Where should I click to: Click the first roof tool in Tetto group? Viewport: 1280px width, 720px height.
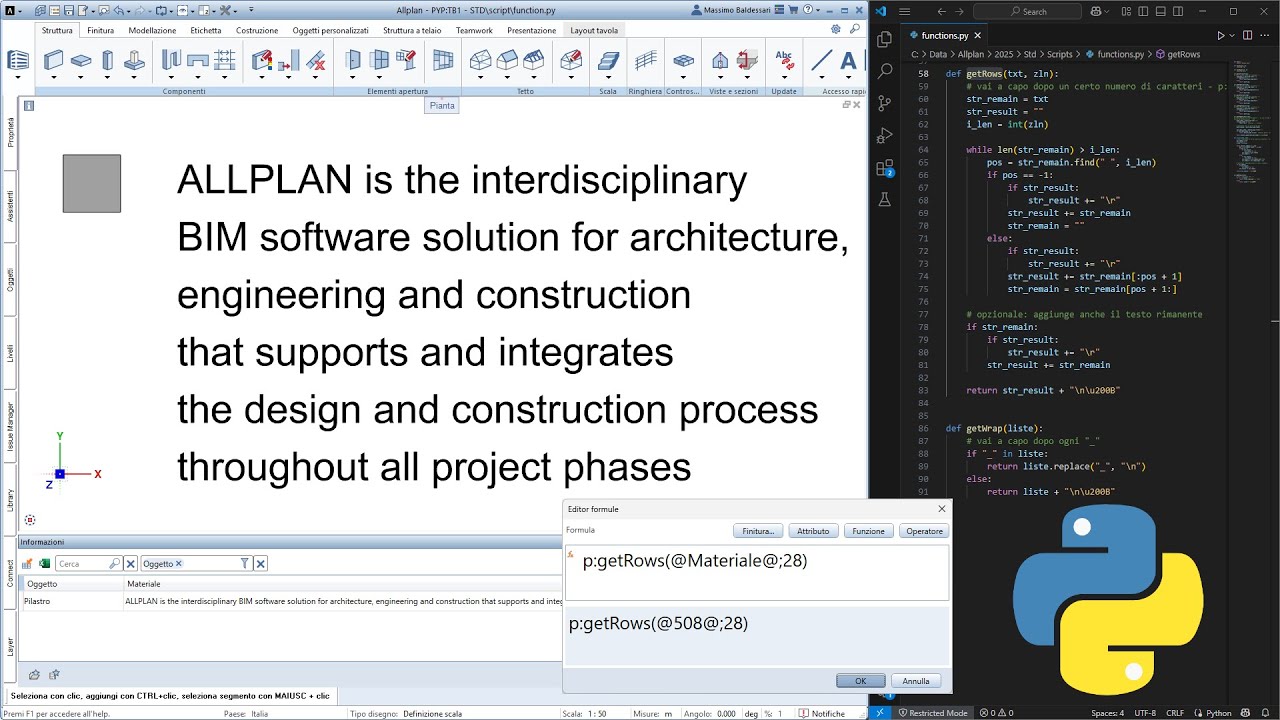481,60
